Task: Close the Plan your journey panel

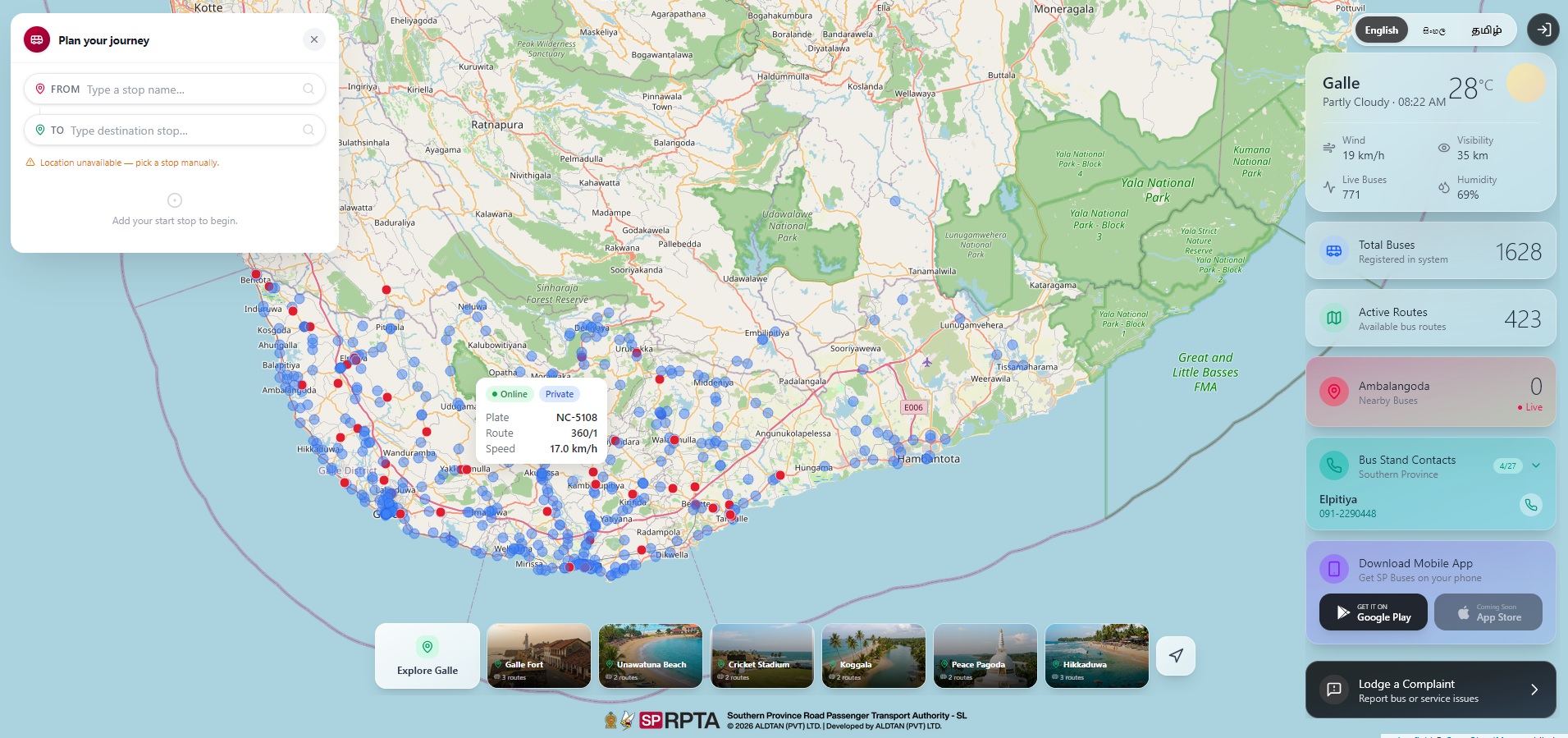Action: 314,39
